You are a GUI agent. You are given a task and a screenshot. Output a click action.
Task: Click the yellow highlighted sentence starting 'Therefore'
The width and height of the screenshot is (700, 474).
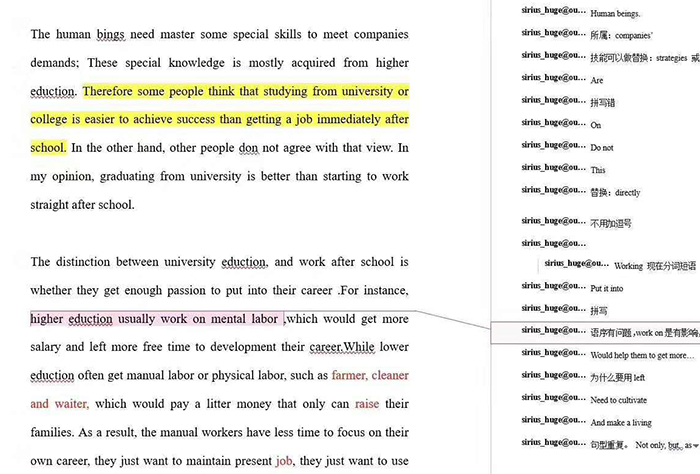pos(245,92)
